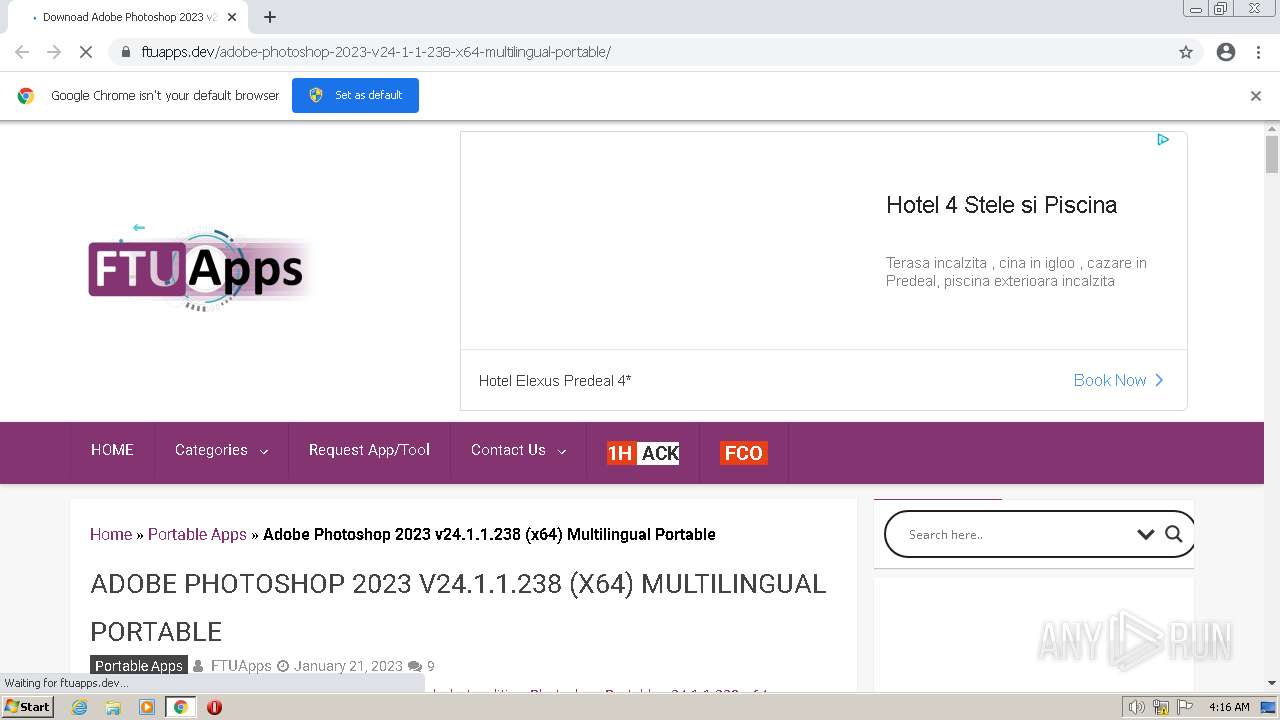The image size is (1280, 720).
Task: Open File Explorer from taskbar
Action: pos(113,707)
